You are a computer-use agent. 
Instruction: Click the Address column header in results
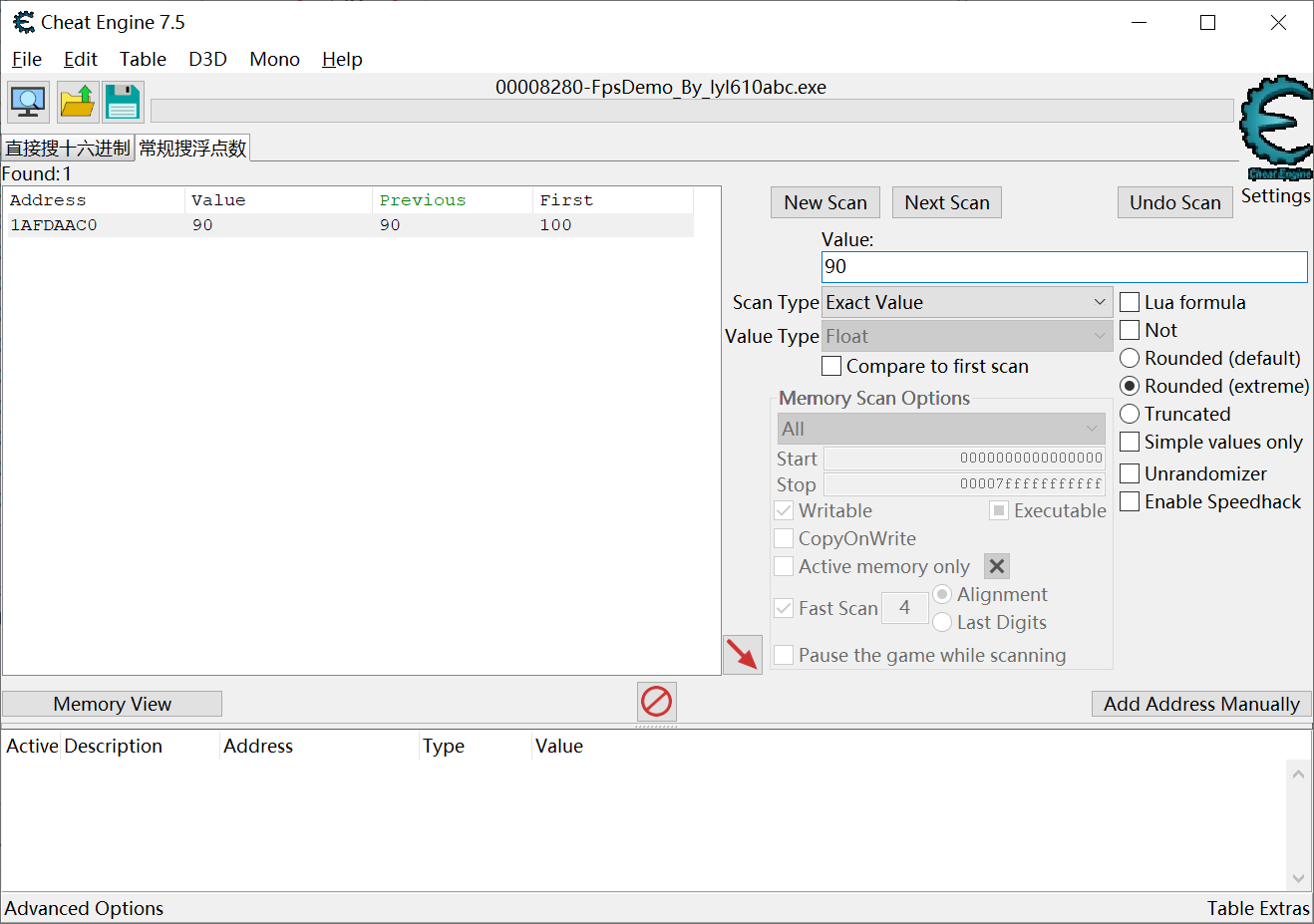pyautogui.click(x=94, y=200)
